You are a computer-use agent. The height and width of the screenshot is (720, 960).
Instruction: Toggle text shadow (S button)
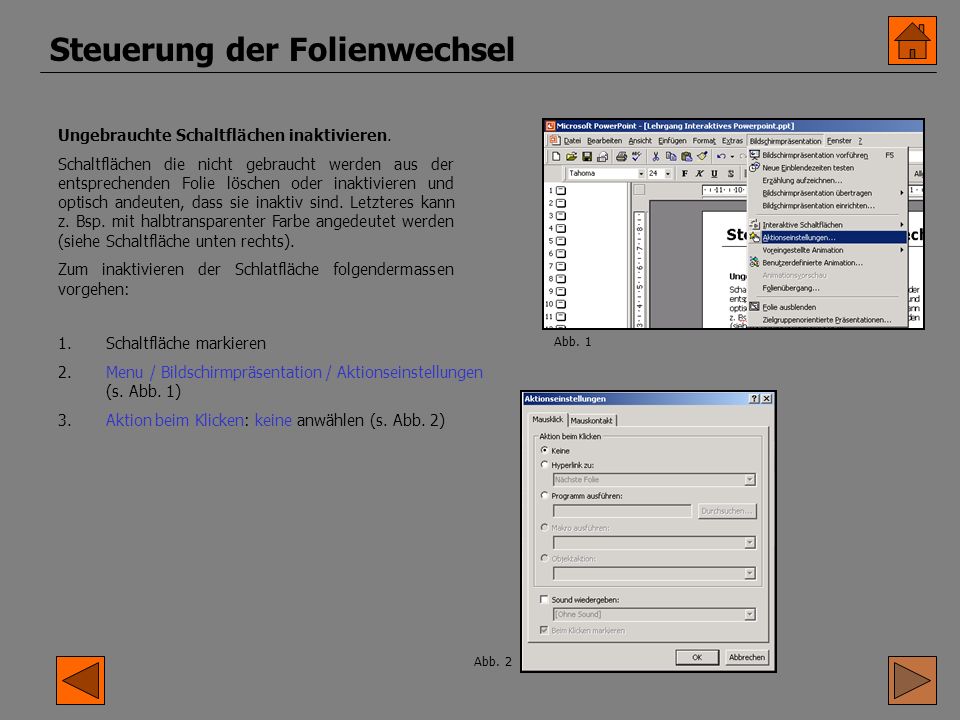click(730, 174)
